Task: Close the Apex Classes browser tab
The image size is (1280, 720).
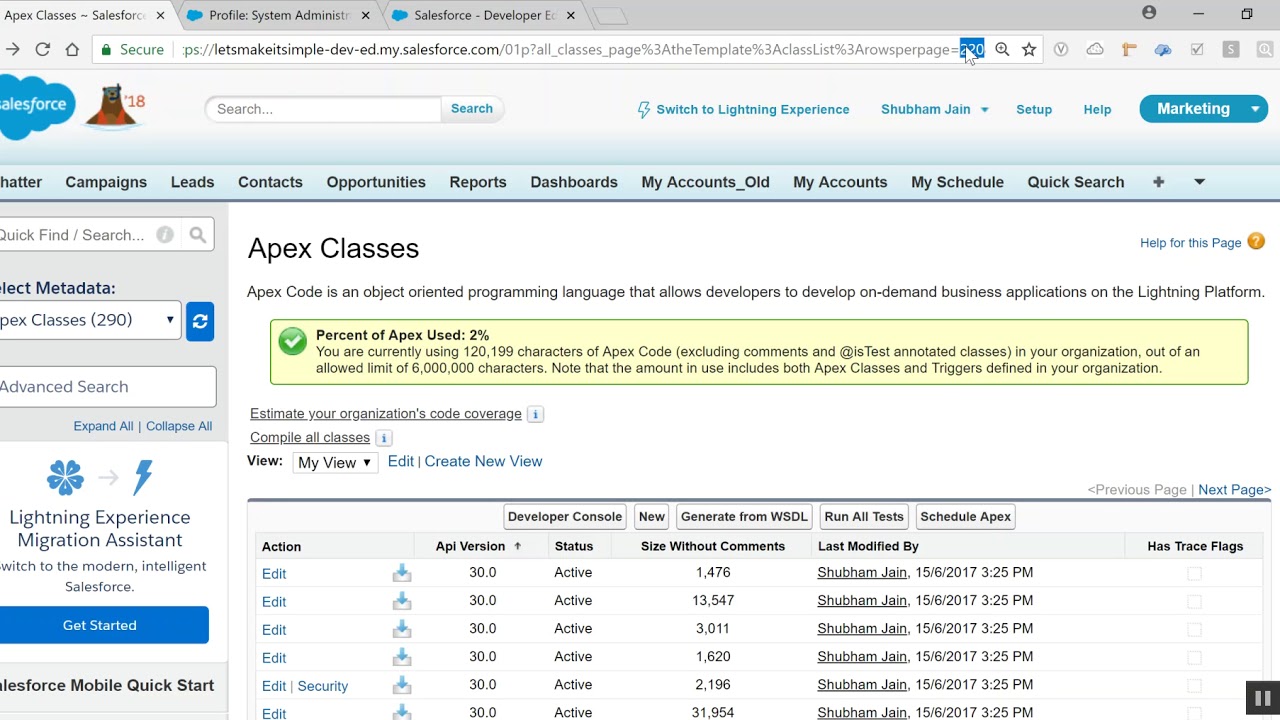Action: click(x=160, y=15)
